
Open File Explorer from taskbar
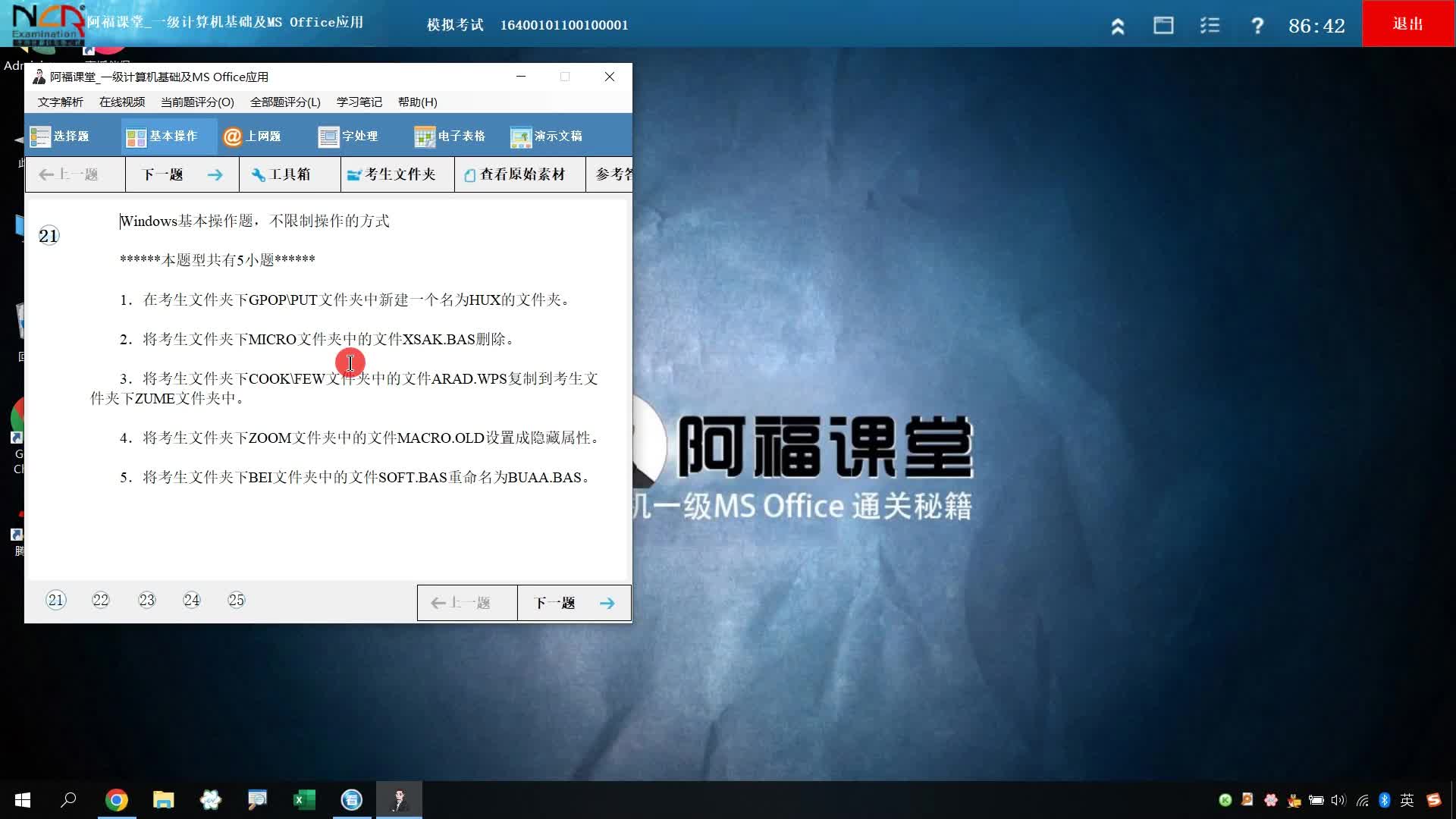(164, 800)
